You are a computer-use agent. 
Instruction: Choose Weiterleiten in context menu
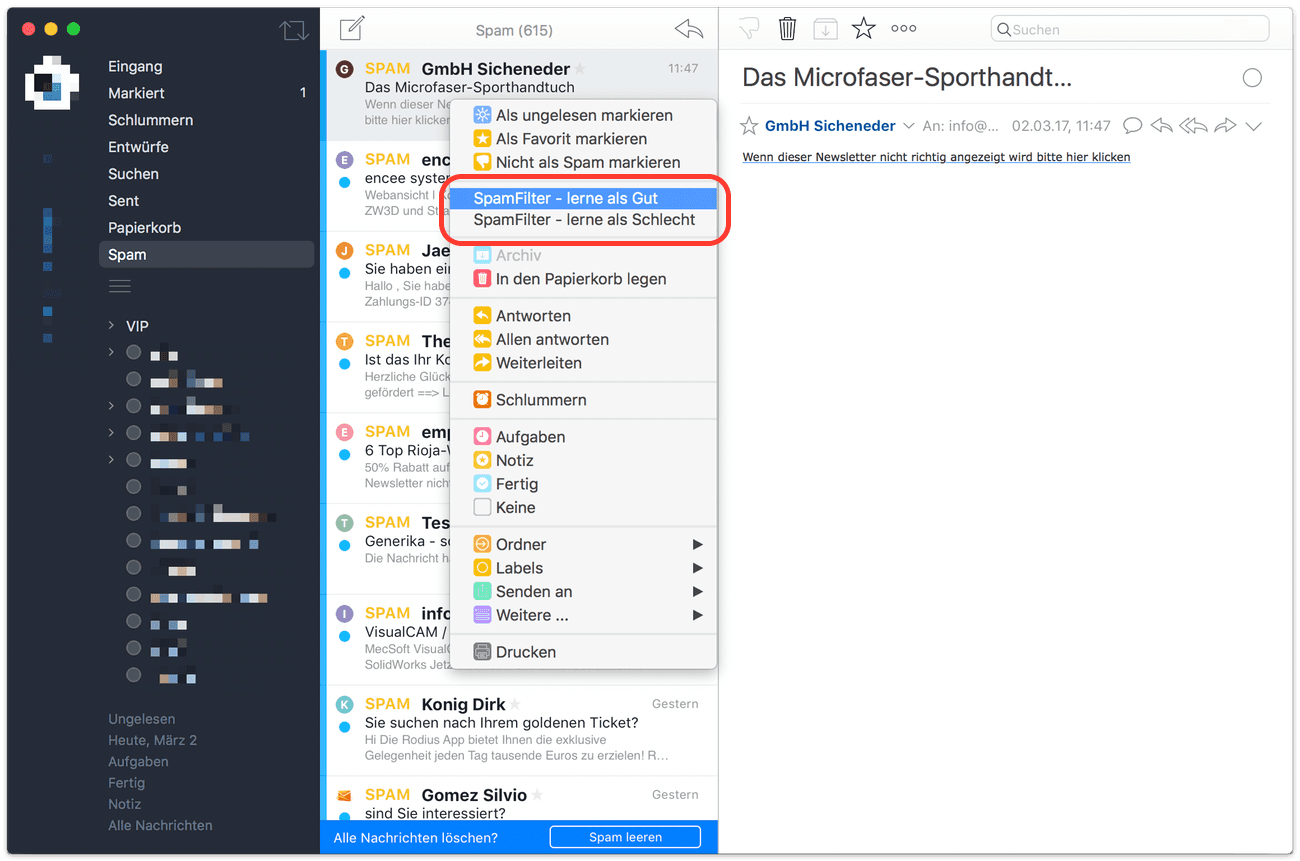(583, 363)
